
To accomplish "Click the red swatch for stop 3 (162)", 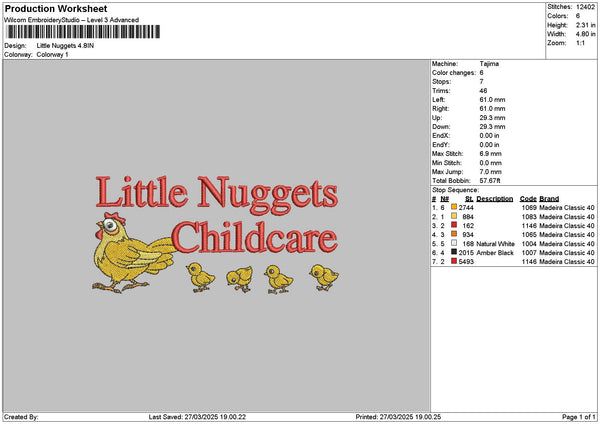I will tap(454, 225).
